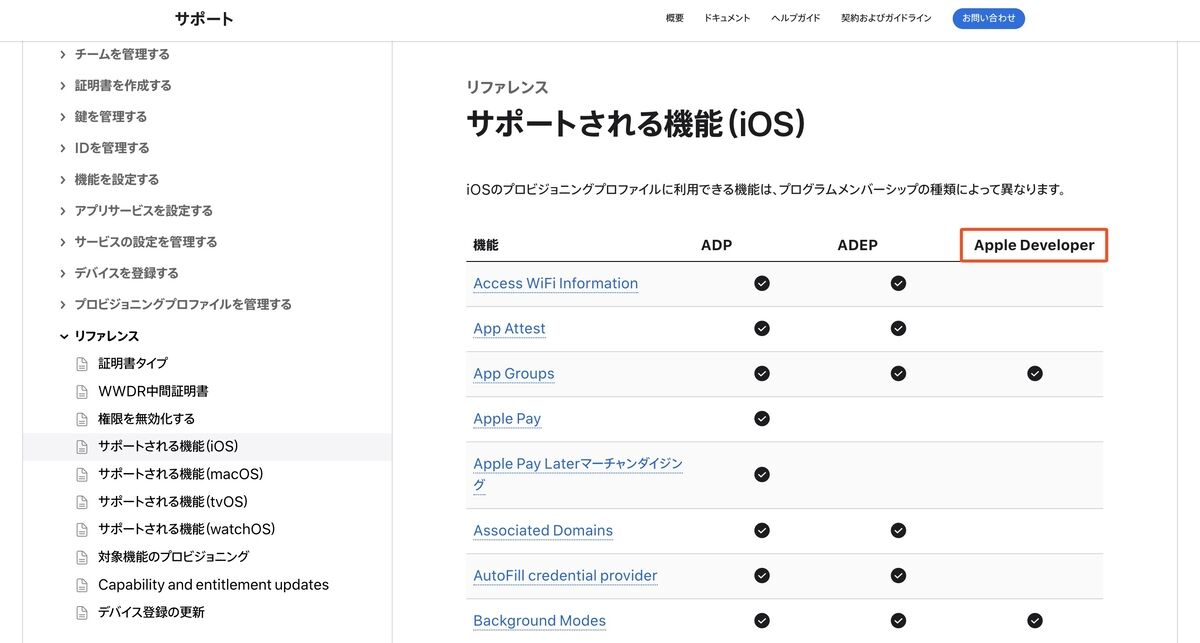Click ADEP checkmark in Associated Domains row
1200x643 pixels.
tap(898, 530)
